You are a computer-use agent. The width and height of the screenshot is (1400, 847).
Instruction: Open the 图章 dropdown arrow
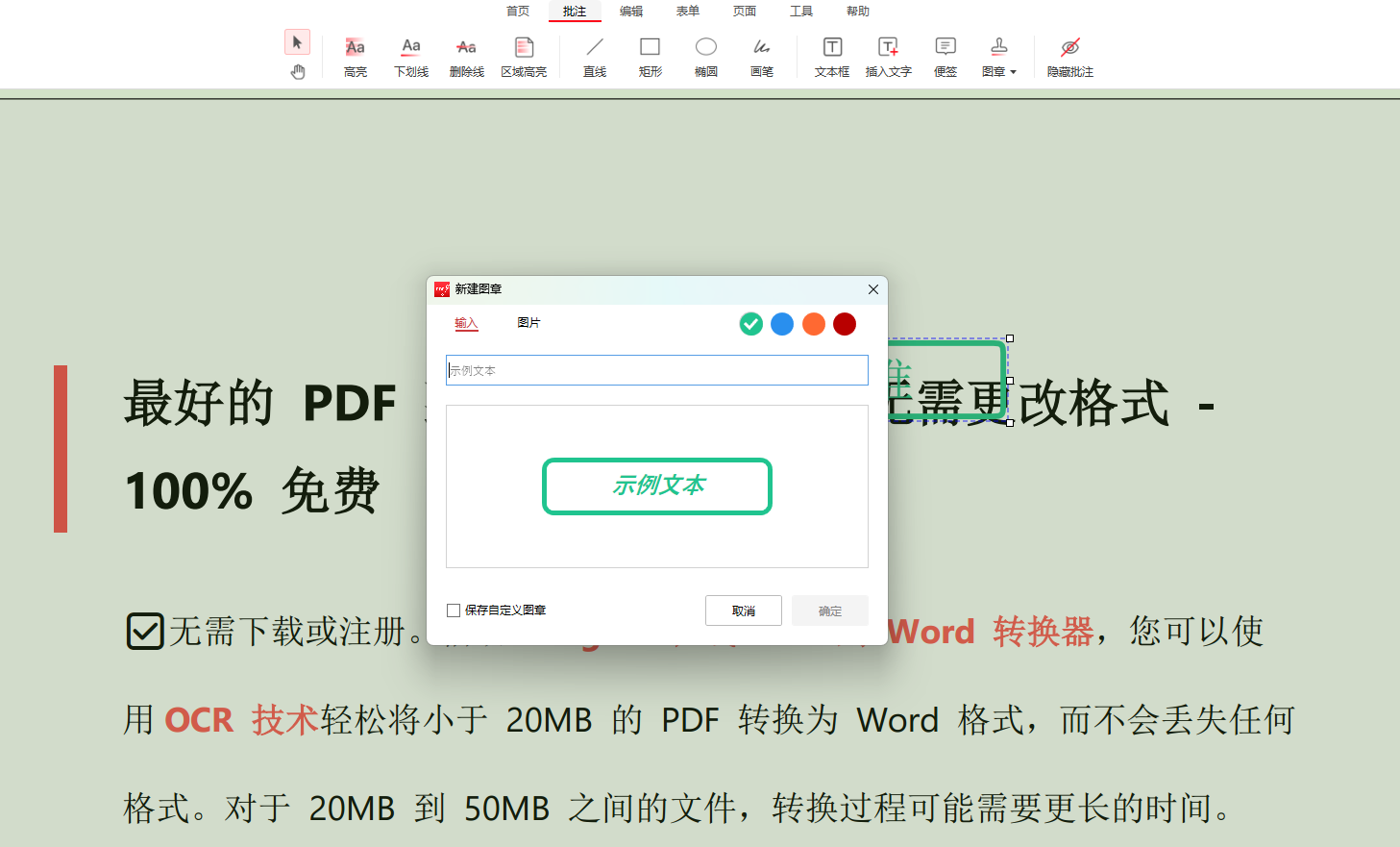point(1013,72)
